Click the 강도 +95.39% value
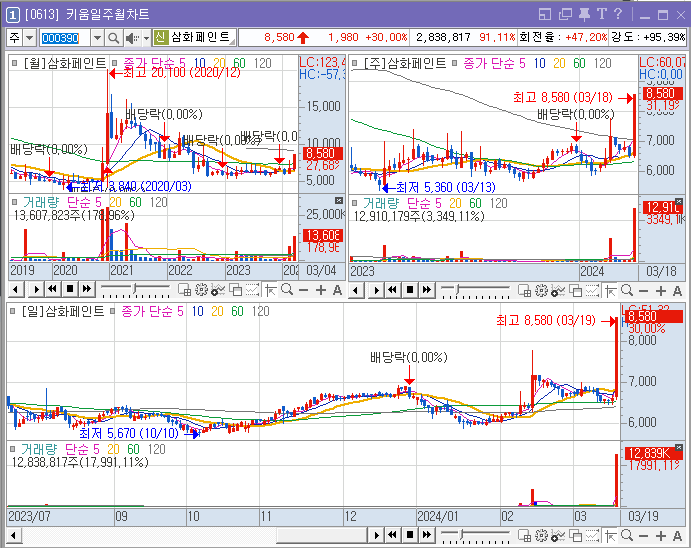The height and width of the screenshot is (548, 691). pyautogui.click(x=665, y=37)
